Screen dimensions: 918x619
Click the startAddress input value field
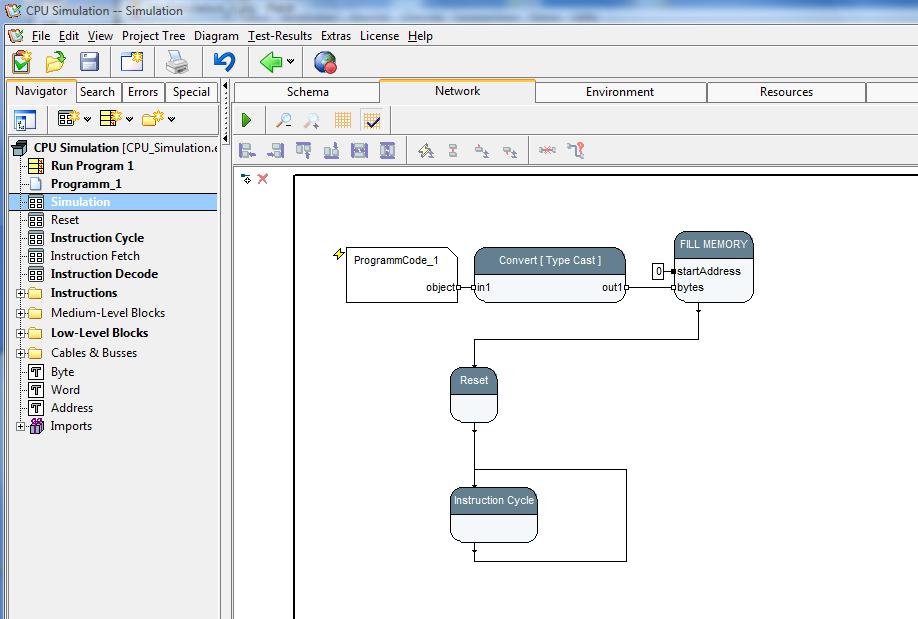click(658, 271)
